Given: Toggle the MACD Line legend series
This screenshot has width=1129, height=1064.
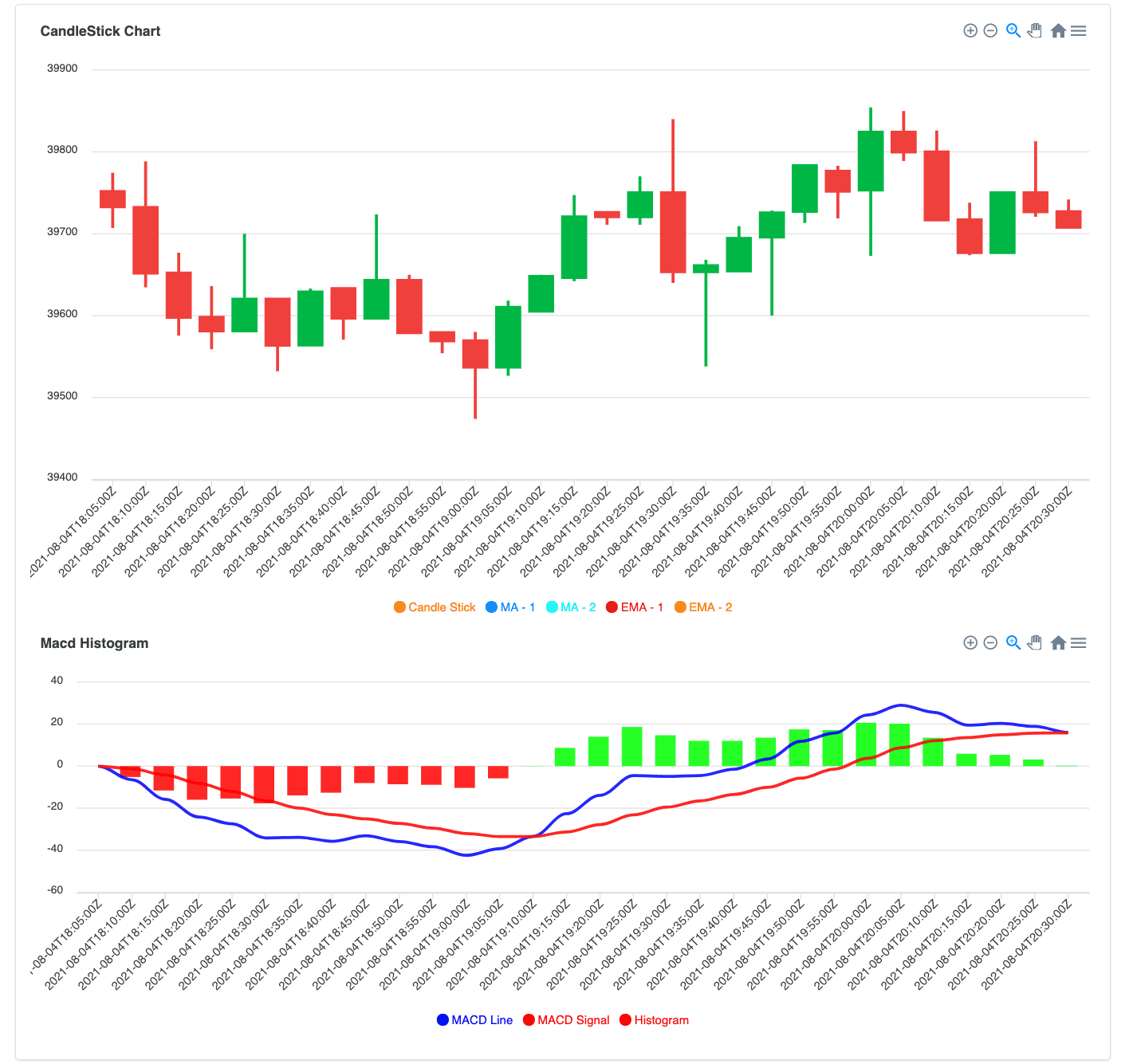Looking at the screenshot, I should pos(474,1020).
